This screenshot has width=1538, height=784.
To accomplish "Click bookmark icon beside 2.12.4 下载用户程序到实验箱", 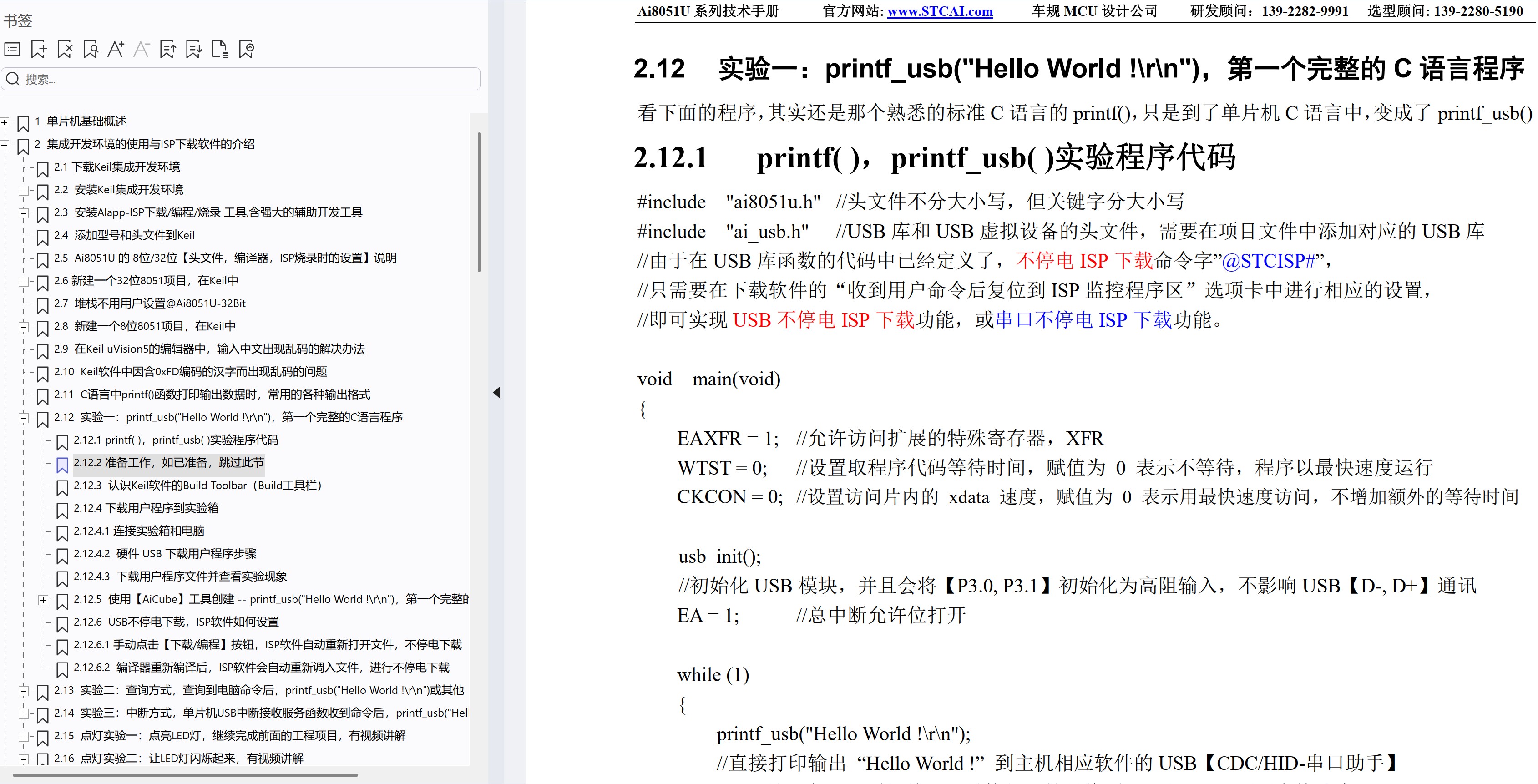I will [x=62, y=511].
